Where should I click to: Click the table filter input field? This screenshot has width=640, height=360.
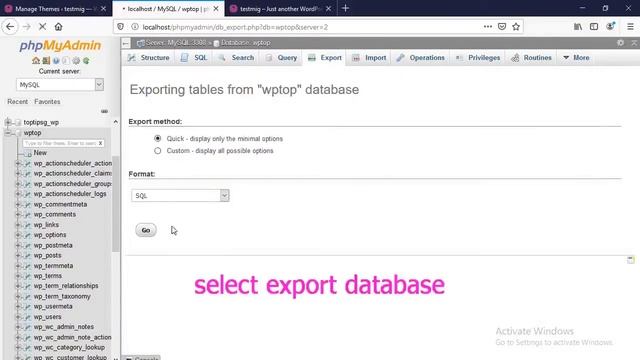point(60,143)
